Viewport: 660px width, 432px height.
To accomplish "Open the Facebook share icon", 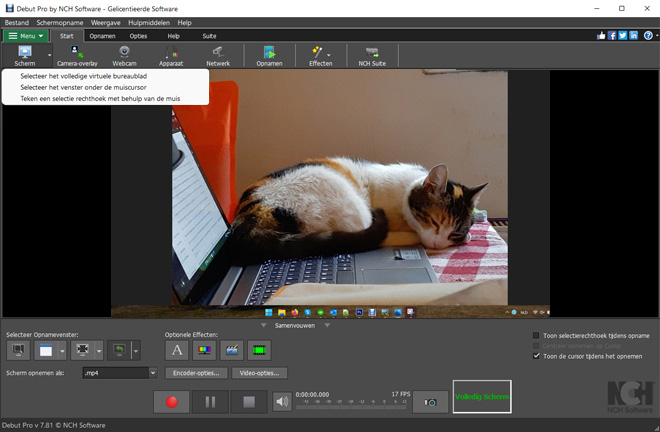I will (x=612, y=36).
